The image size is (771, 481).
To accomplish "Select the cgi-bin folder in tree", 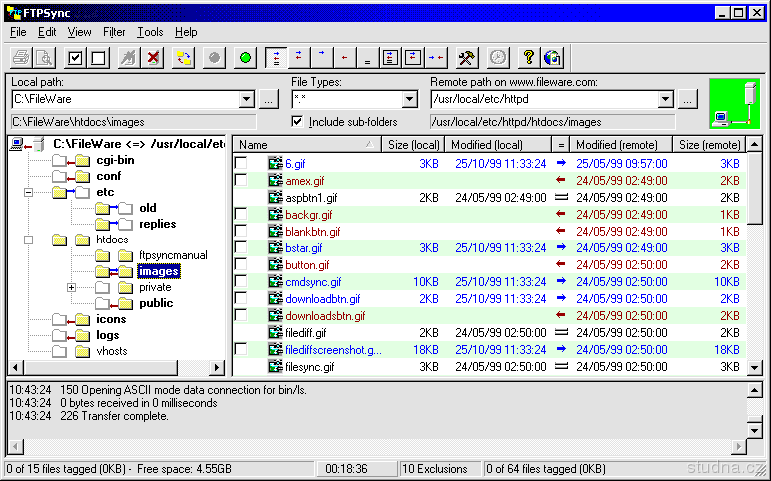I will (x=115, y=160).
